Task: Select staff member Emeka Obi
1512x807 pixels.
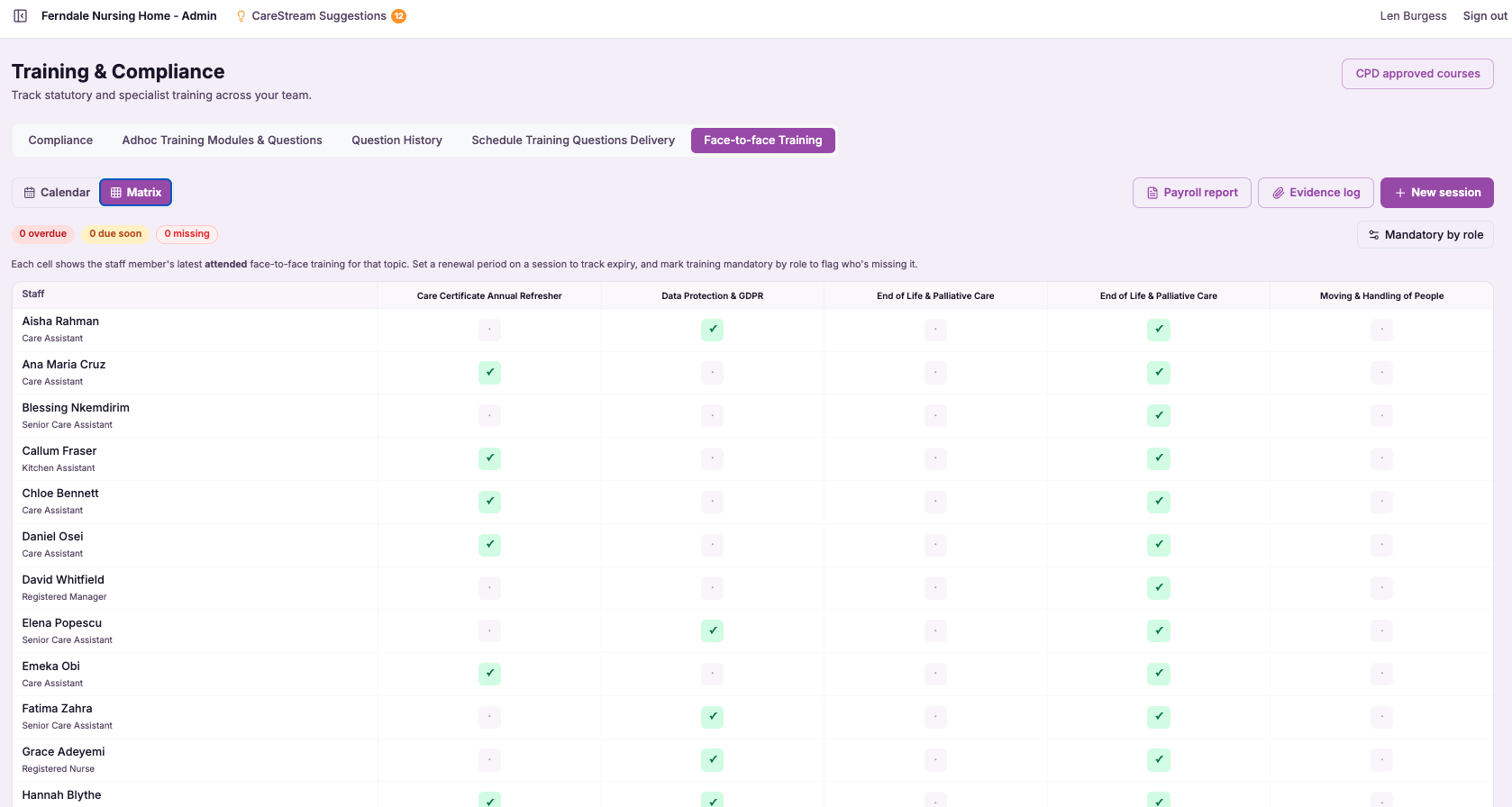Action: coord(51,666)
